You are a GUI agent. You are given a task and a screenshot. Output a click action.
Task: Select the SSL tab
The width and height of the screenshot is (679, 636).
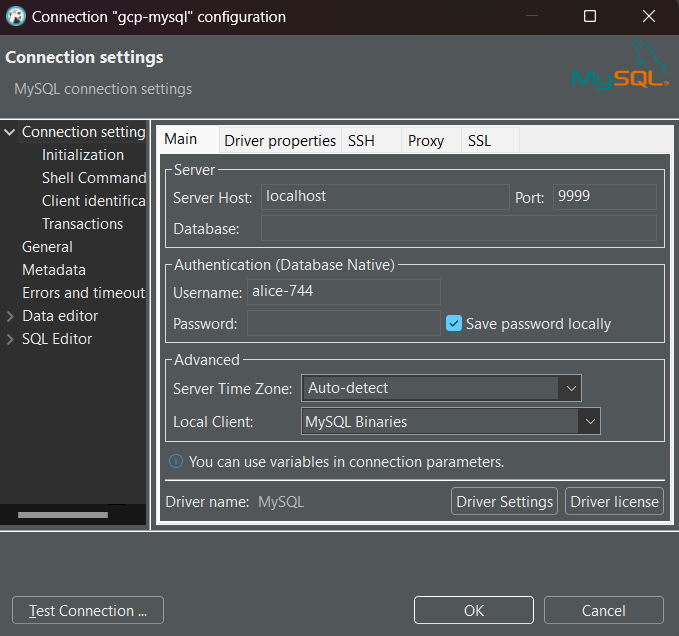pos(479,141)
